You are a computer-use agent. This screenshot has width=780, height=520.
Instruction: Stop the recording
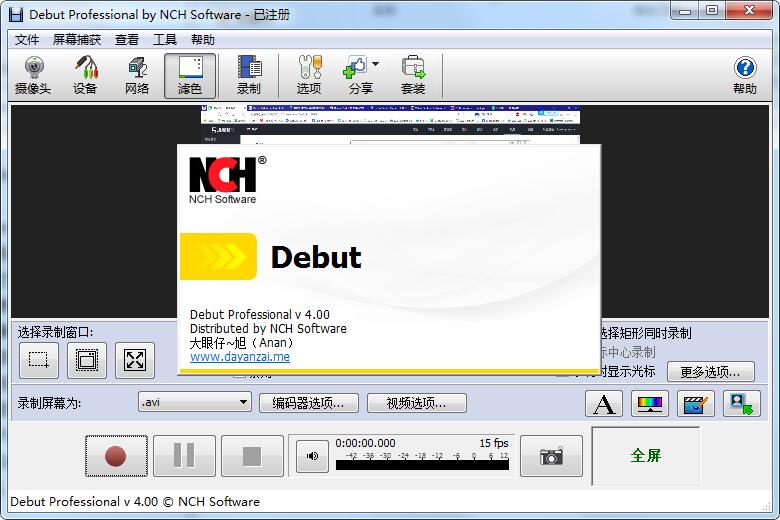tap(252, 456)
